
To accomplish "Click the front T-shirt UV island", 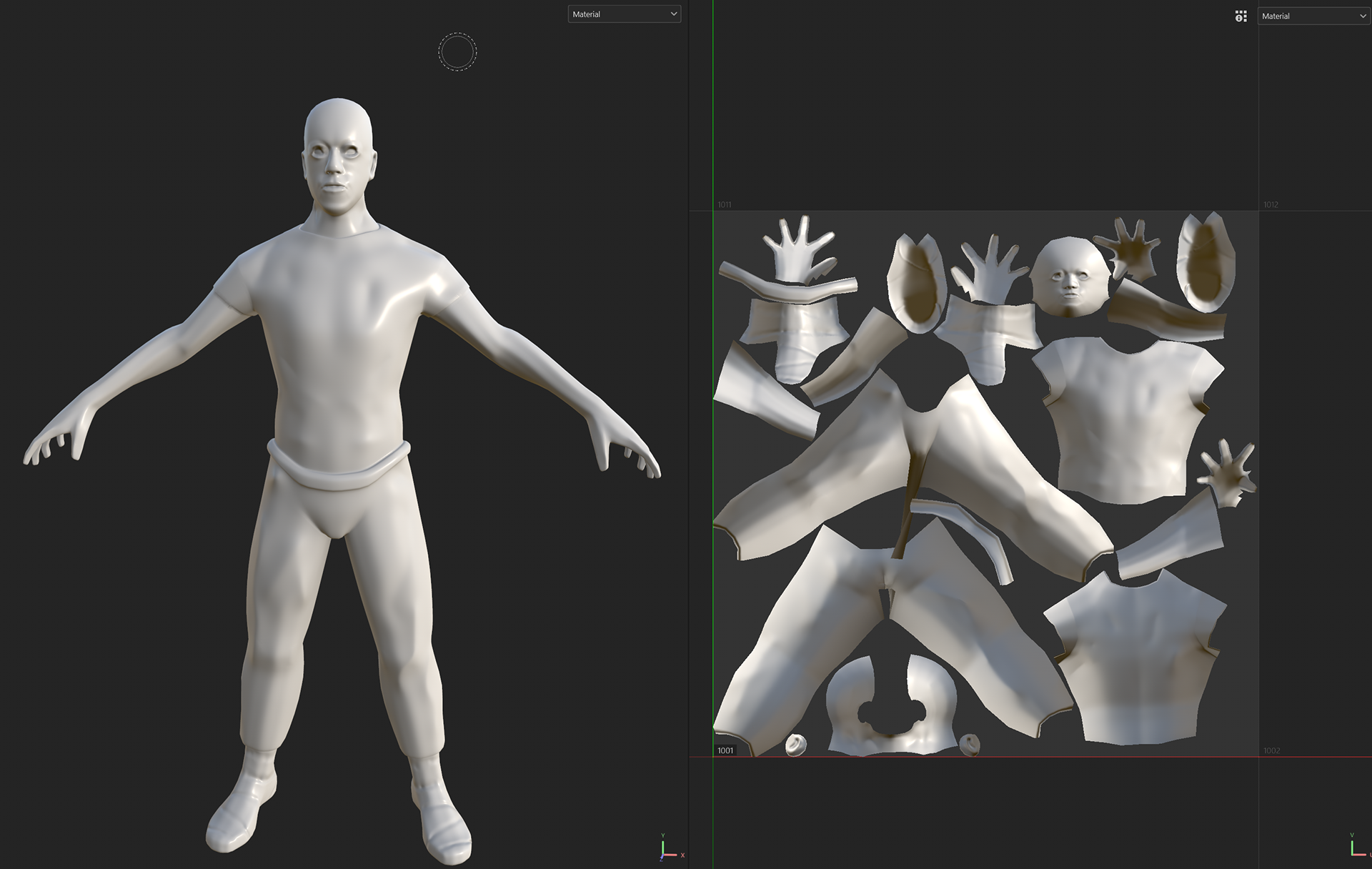I will [1122, 422].
